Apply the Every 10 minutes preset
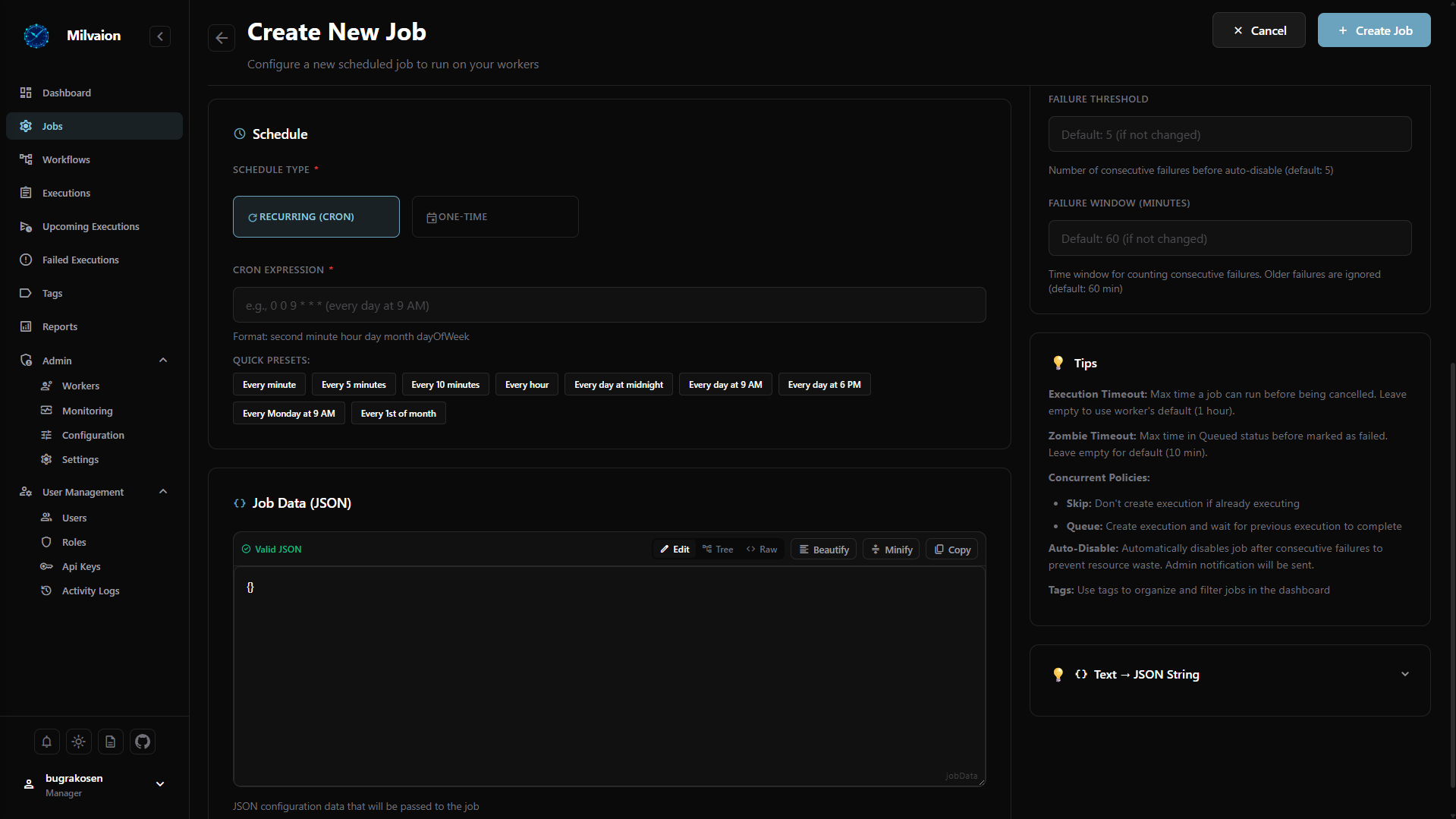Viewport: 1456px width, 819px height. tap(445, 385)
